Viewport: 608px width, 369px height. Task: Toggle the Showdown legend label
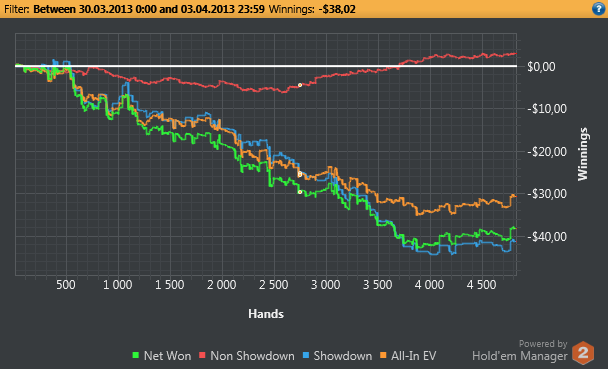click(x=343, y=355)
